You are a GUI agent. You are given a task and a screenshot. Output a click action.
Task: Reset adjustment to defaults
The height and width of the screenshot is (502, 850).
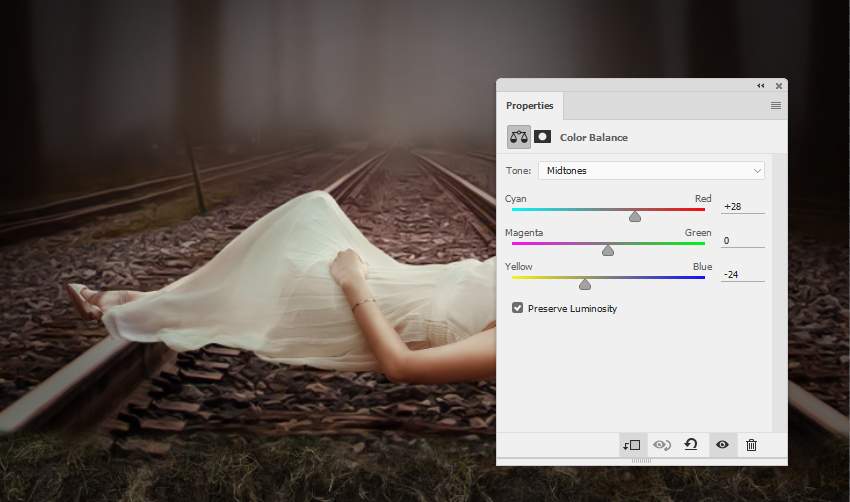691,445
